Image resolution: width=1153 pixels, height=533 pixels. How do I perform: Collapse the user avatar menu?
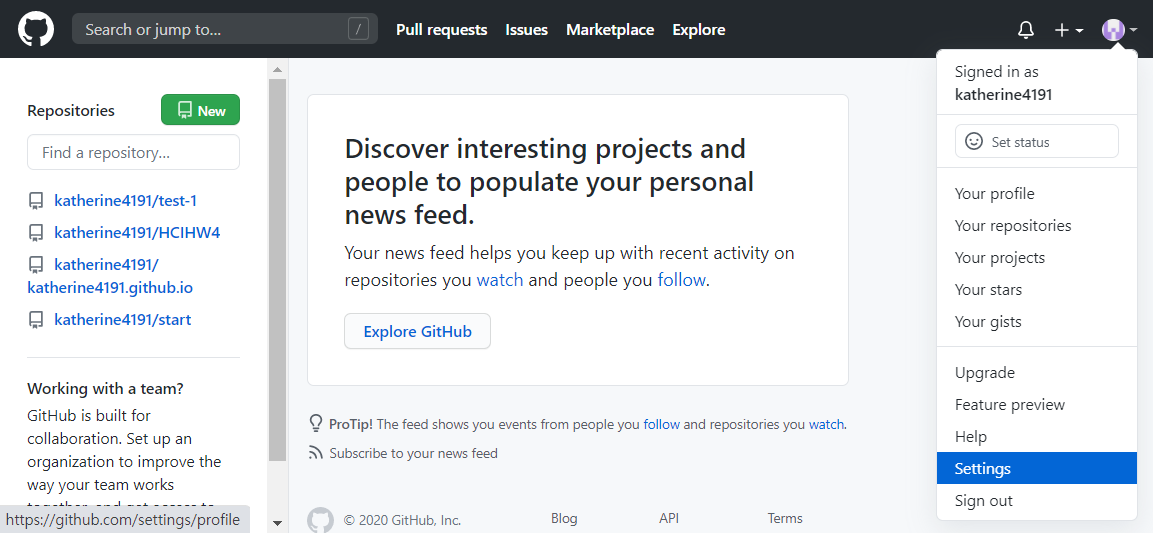click(x=1119, y=30)
